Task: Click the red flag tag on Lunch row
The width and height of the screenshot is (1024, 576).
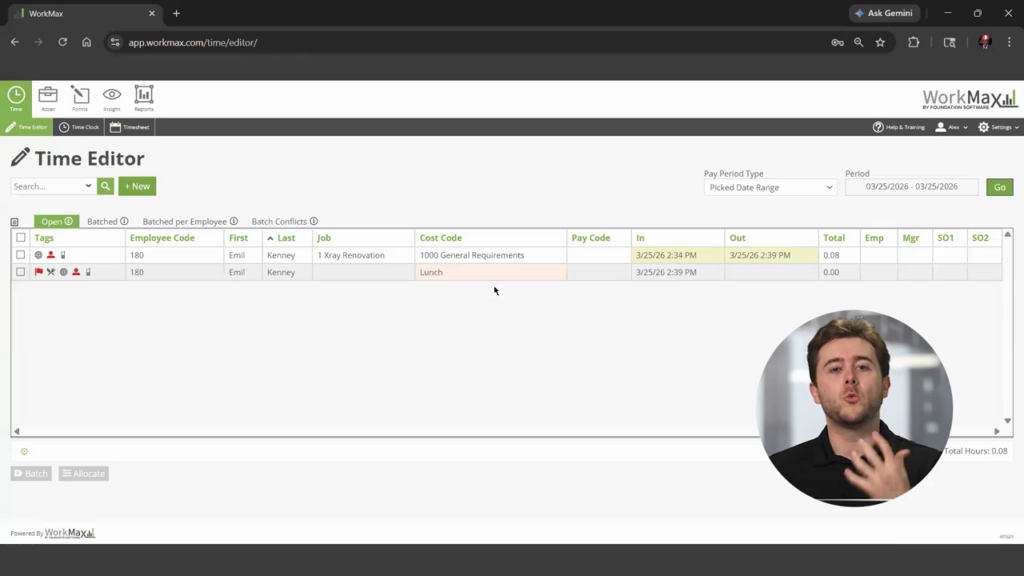Action: 39,272
